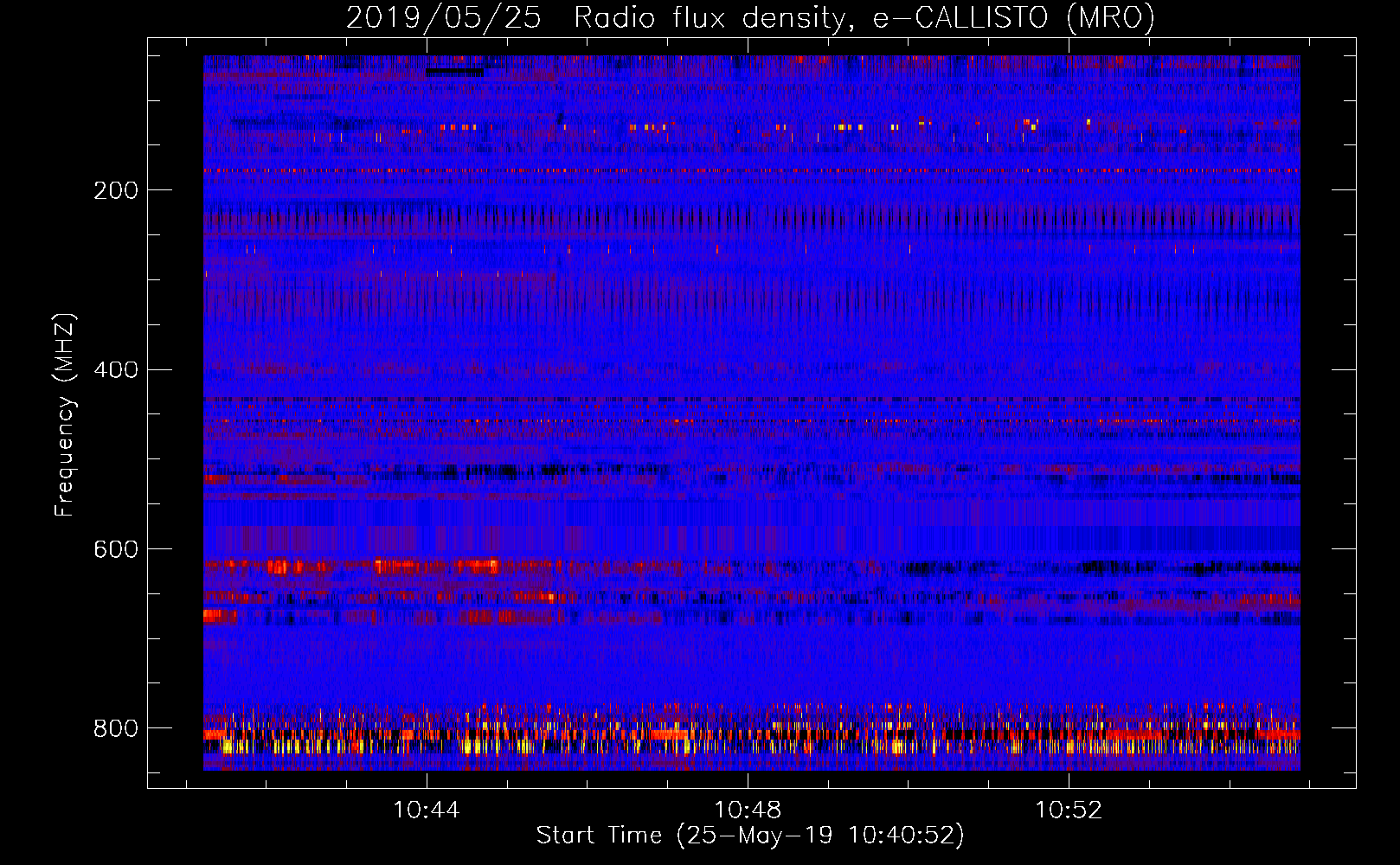Click the 10:48 time tick label
Viewport: 1400px width, 865px height.
point(748,811)
